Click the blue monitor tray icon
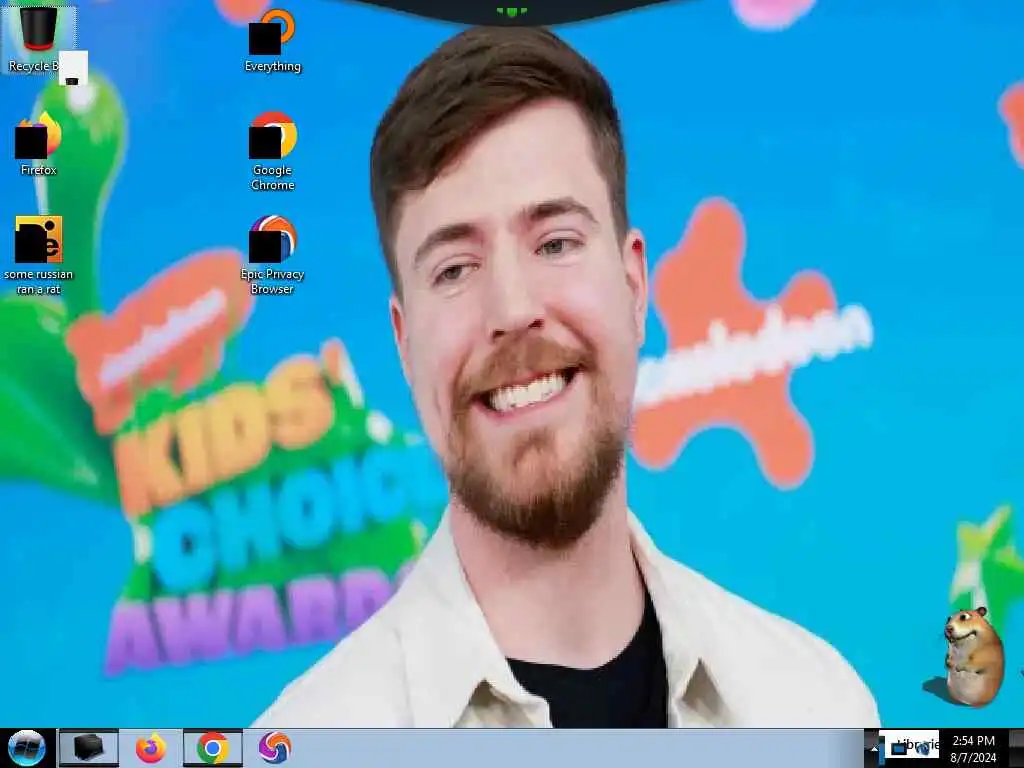Viewport: 1024px width, 768px height. 899,748
